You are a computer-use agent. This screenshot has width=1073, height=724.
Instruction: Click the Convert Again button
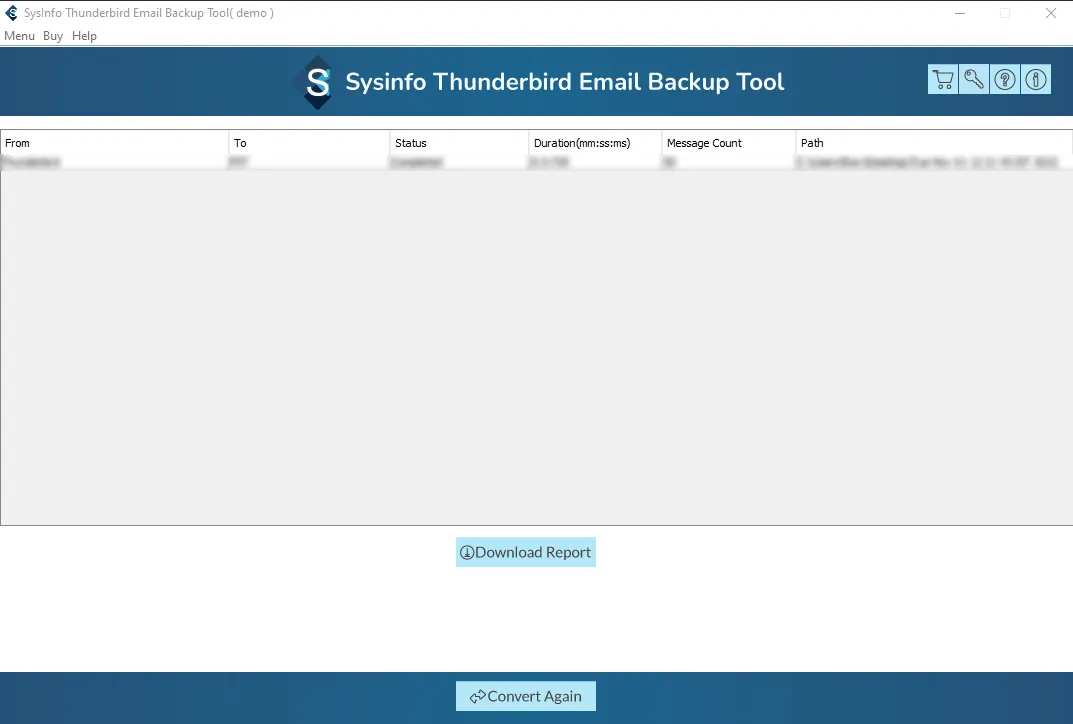[526, 696]
